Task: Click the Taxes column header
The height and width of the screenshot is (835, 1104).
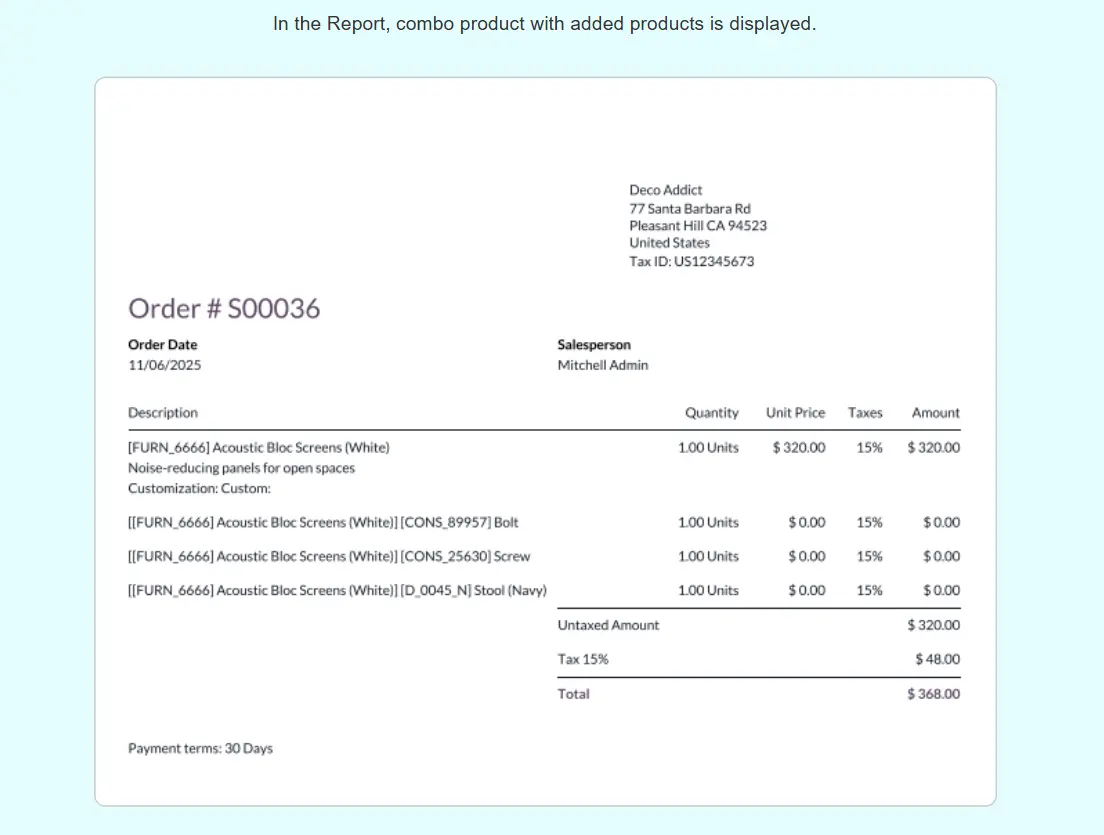Action: point(865,413)
